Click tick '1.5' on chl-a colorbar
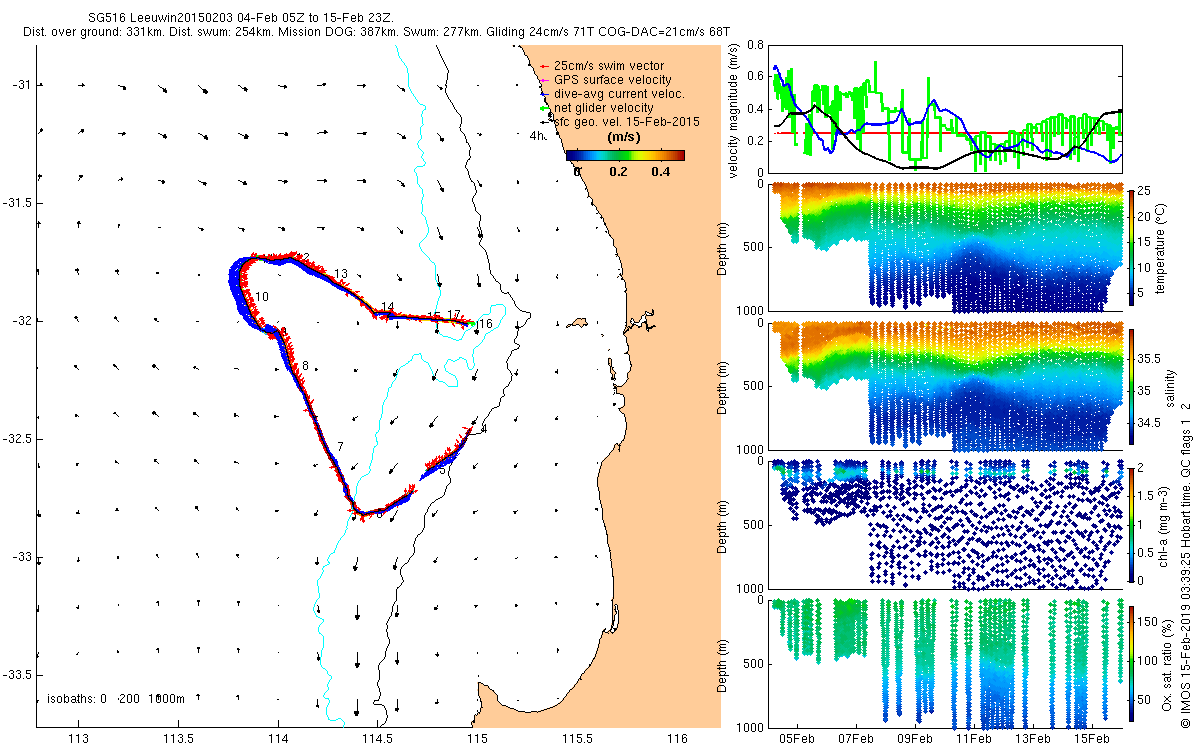Screen dimensions: 1200x750 pos(1148,494)
